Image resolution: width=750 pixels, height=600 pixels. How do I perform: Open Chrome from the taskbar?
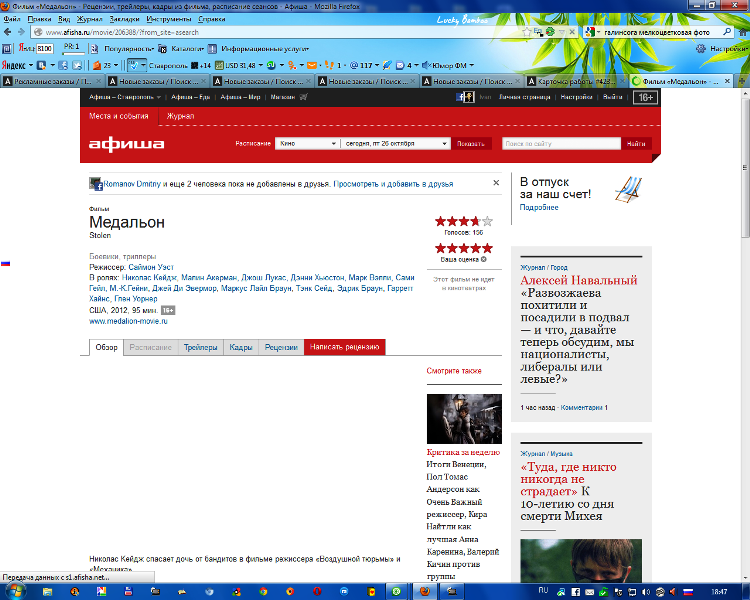pyautogui.click(x=263, y=592)
